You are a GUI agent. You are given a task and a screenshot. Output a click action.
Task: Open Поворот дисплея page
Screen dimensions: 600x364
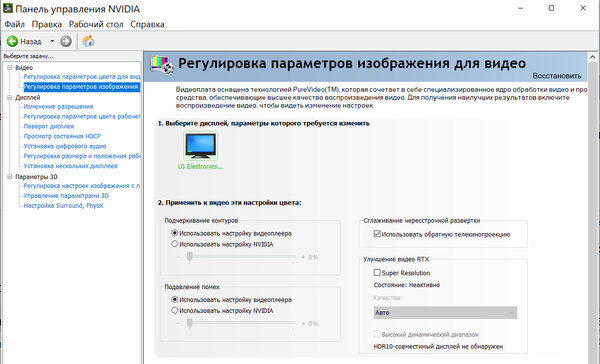(49, 126)
